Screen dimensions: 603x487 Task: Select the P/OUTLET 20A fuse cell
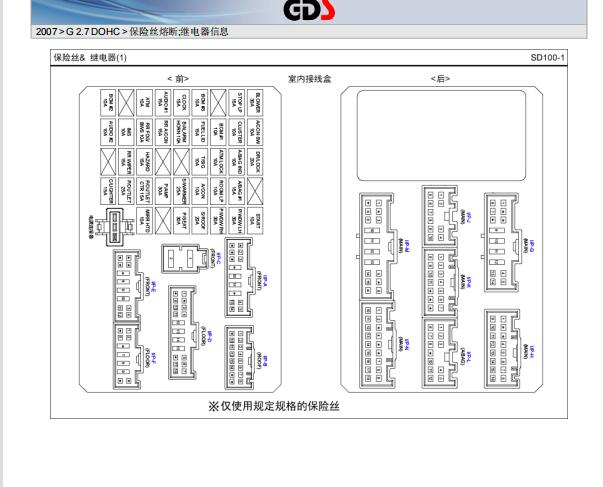[126, 191]
